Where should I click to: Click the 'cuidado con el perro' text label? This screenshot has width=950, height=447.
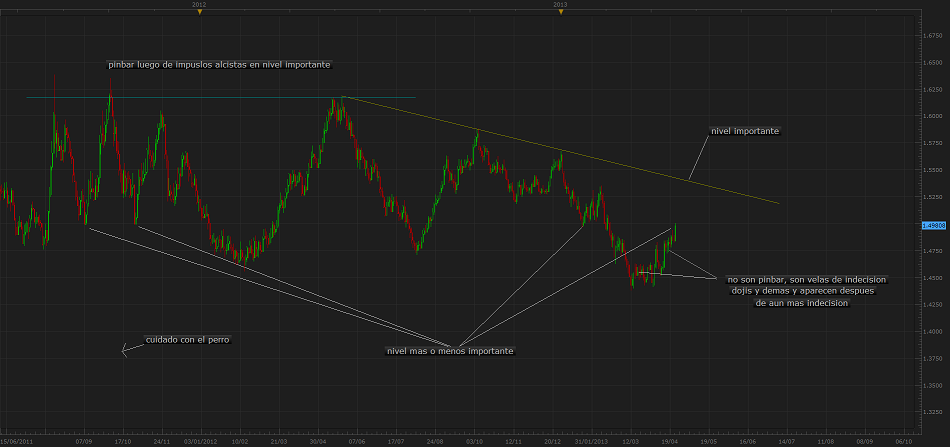coord(193,339)
